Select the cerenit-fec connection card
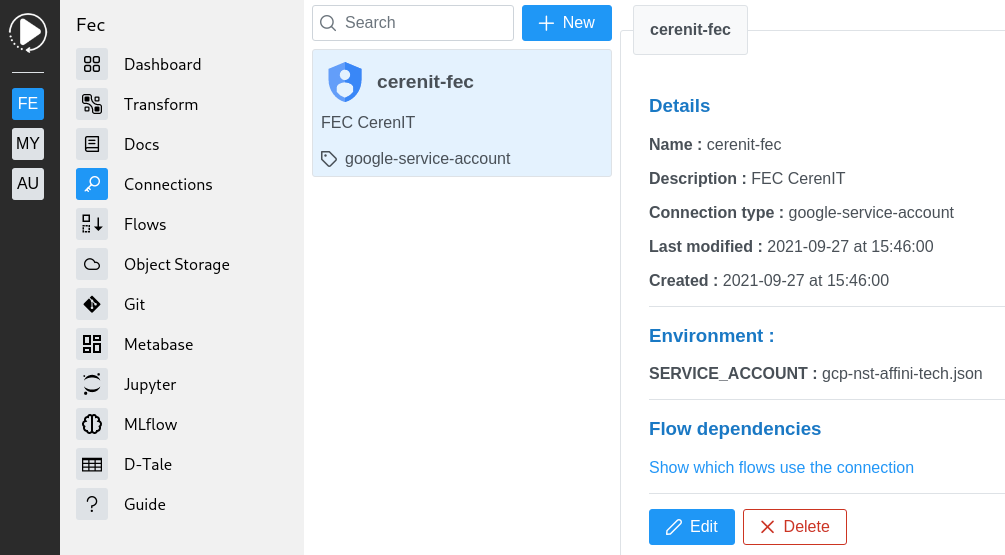Screen dimensions: 1005x555 [461, 113]
